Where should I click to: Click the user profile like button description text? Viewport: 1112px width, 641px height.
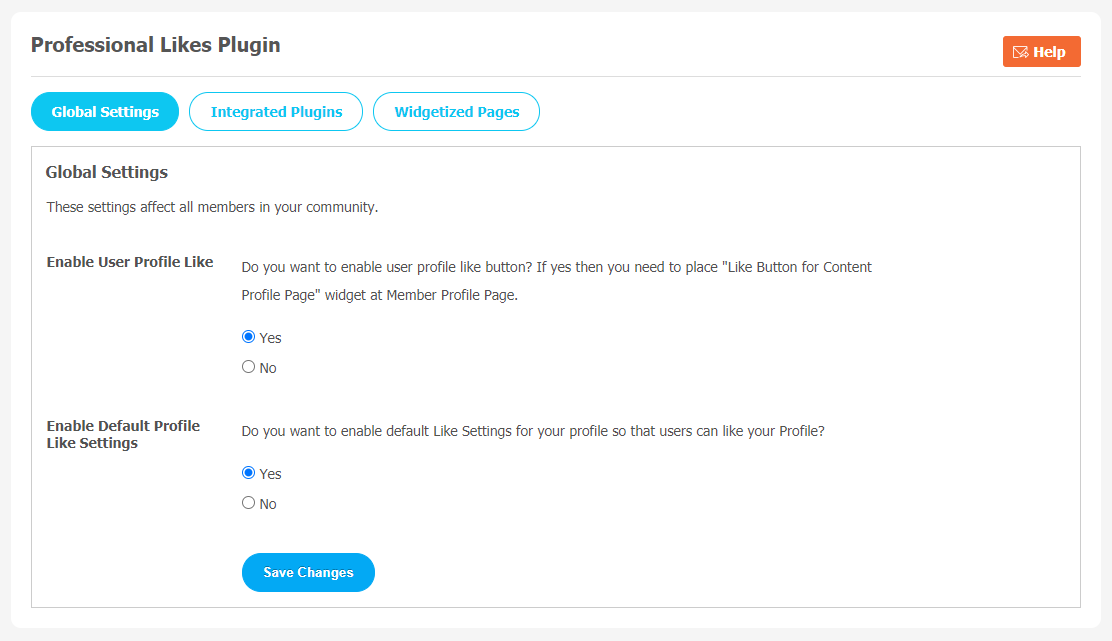coord(557,281)
